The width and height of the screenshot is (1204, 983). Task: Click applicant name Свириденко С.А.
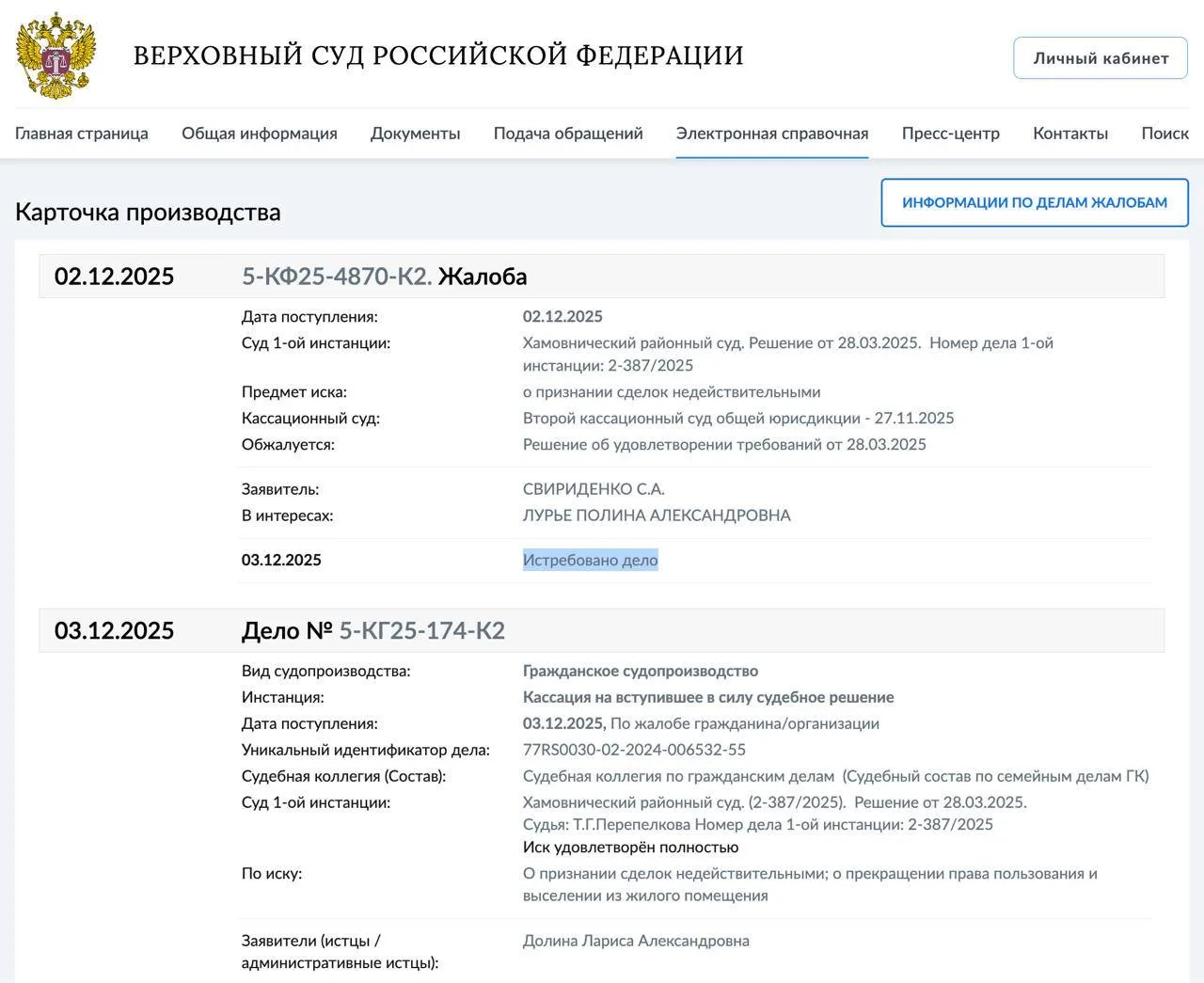[594, 489]
